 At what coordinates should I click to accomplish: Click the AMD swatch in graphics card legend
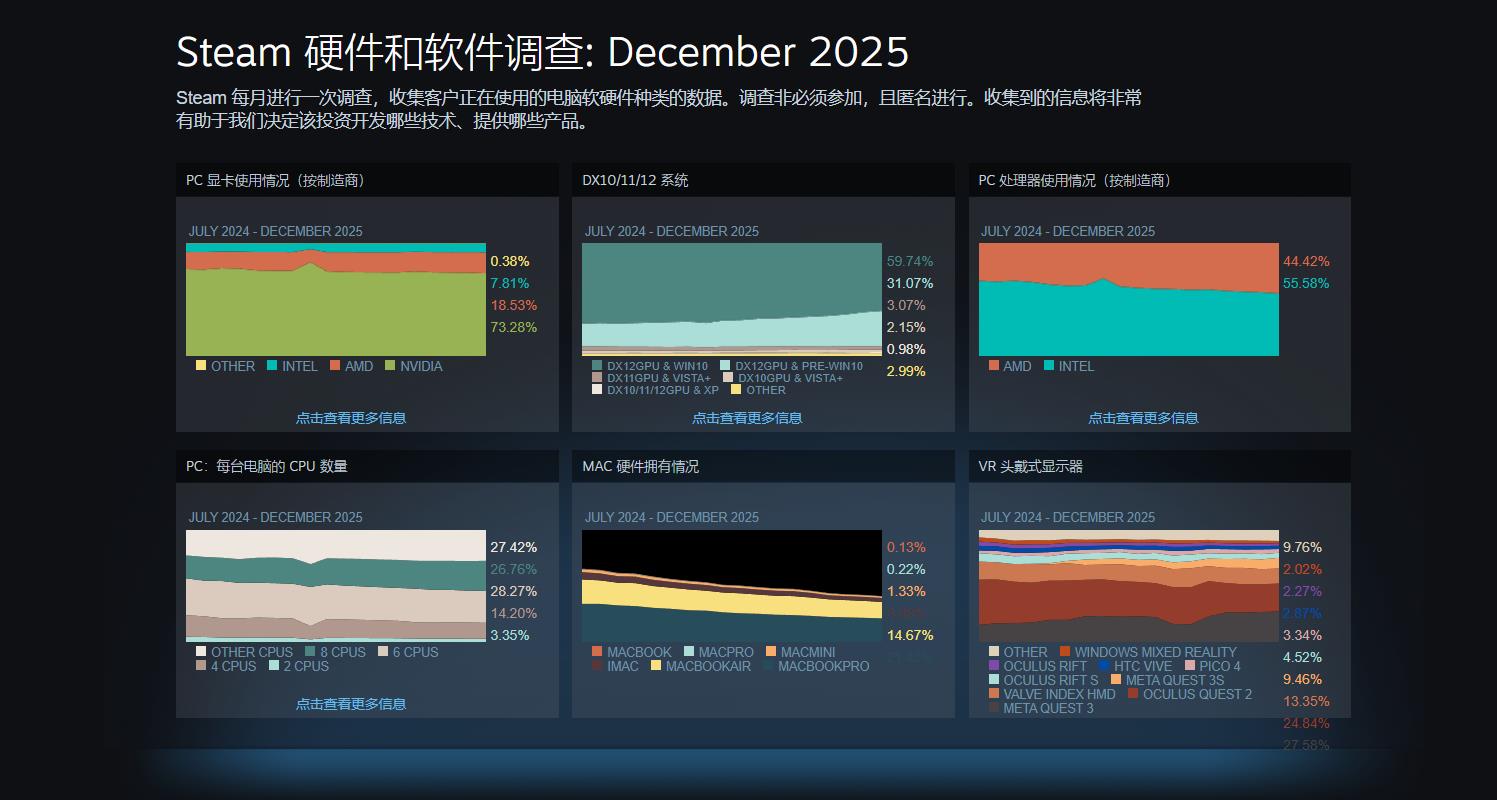tap(336, 366)
